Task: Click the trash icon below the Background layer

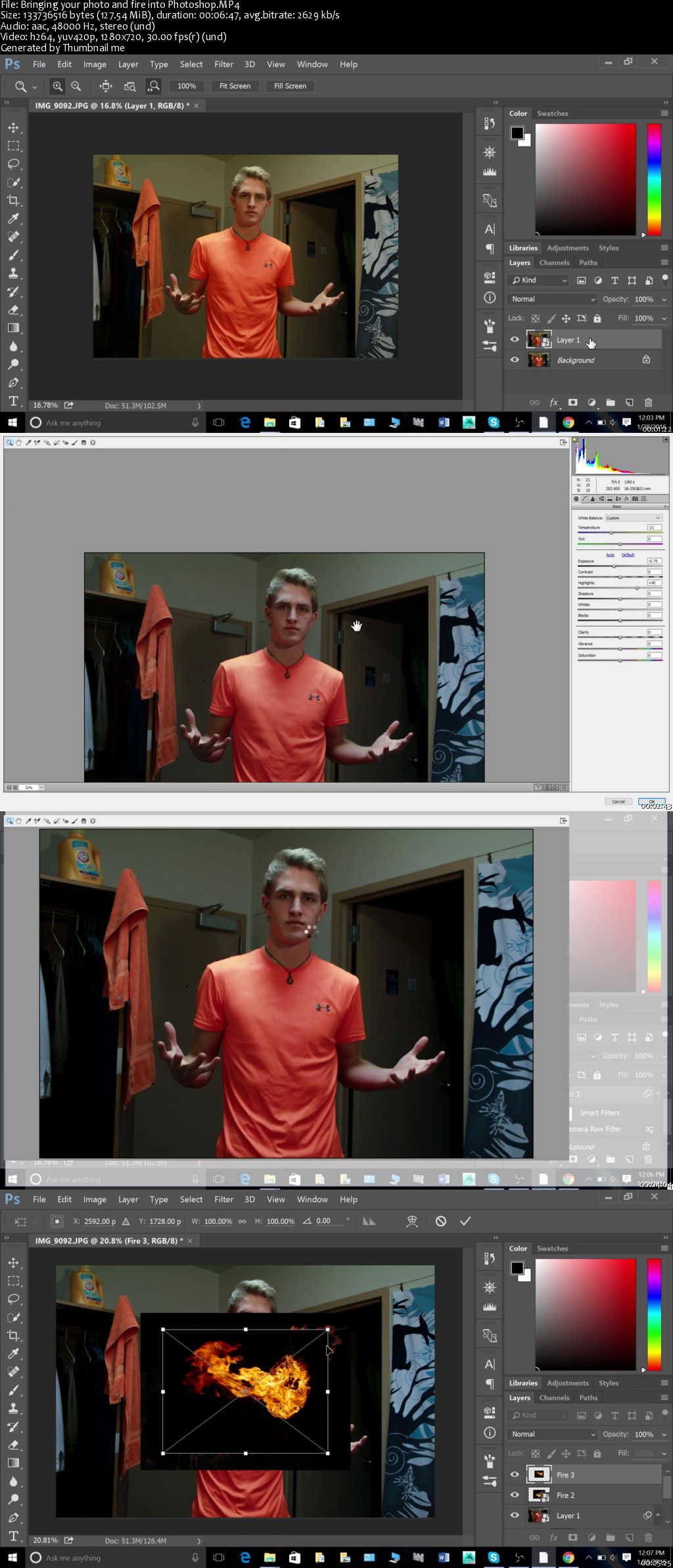Action: 649,403
